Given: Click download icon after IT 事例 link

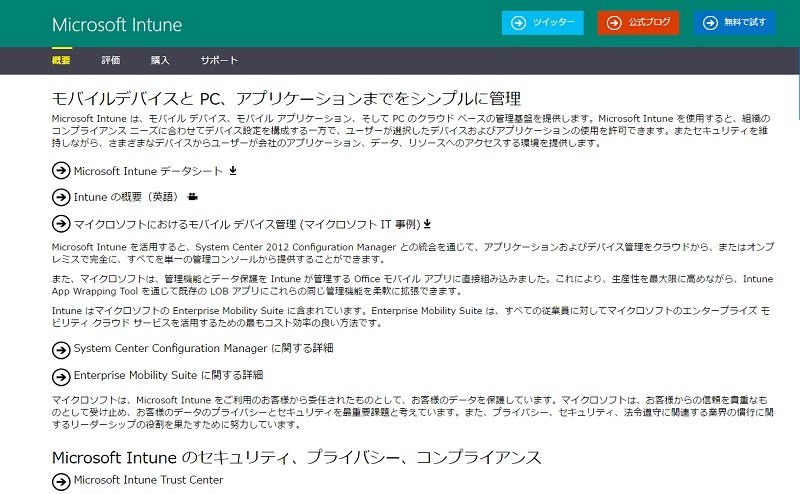Looking at the screenshot, I should click(x=428, y=224).
